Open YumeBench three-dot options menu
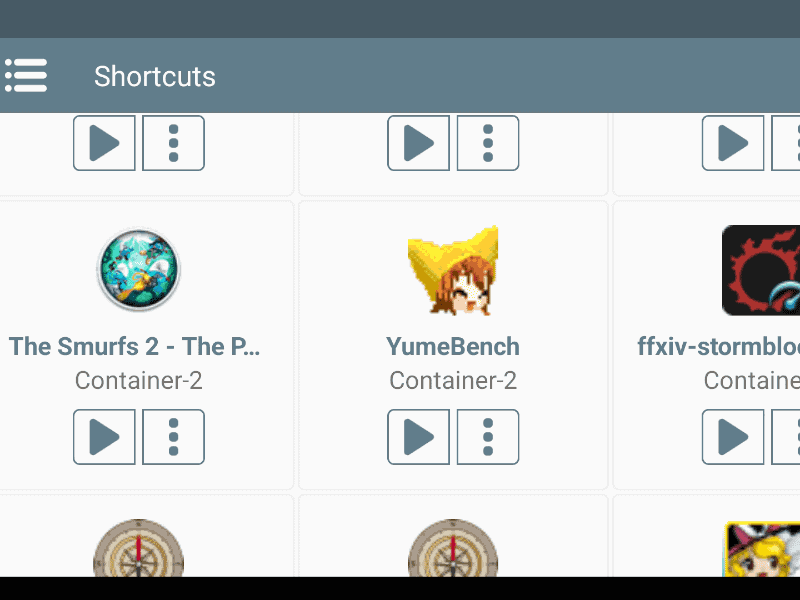This screenshot has height=600, width=800. point(488,437)
